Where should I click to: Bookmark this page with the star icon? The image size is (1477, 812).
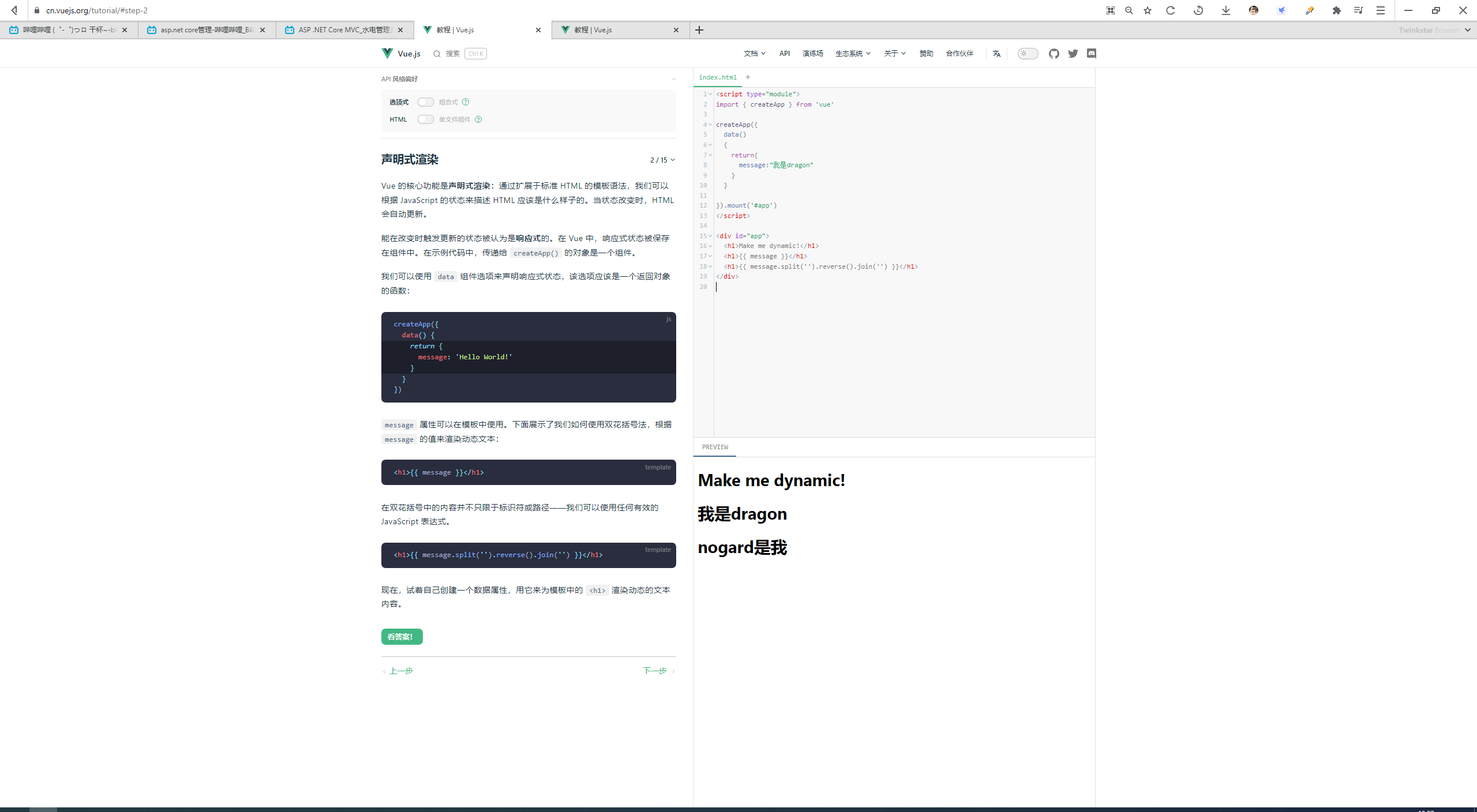(1148, 10)
